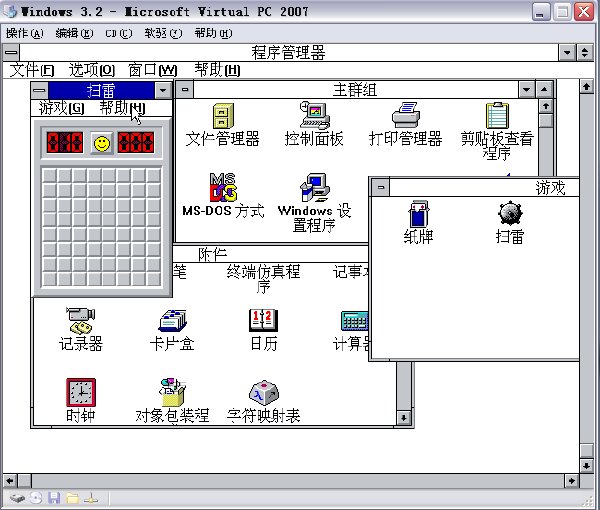Click outer vertical scrollbar thumb

(586, 451)
